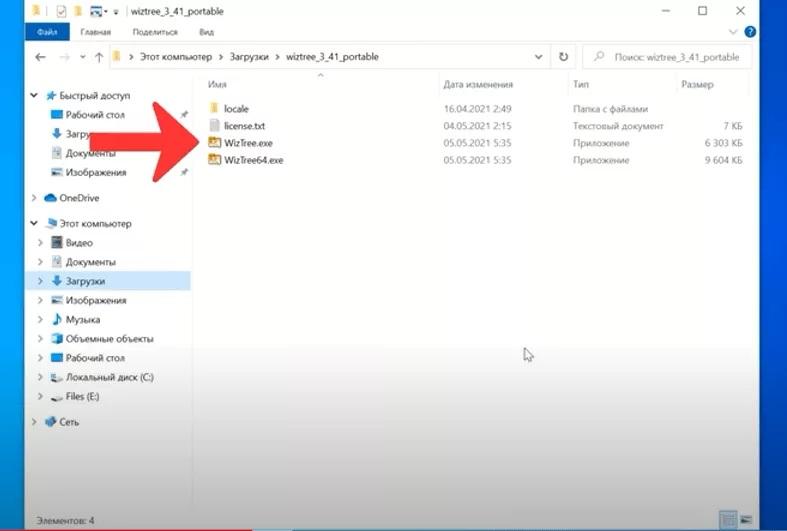
Task: Open recent locations dropdown arrow
Action: point(83,57)
